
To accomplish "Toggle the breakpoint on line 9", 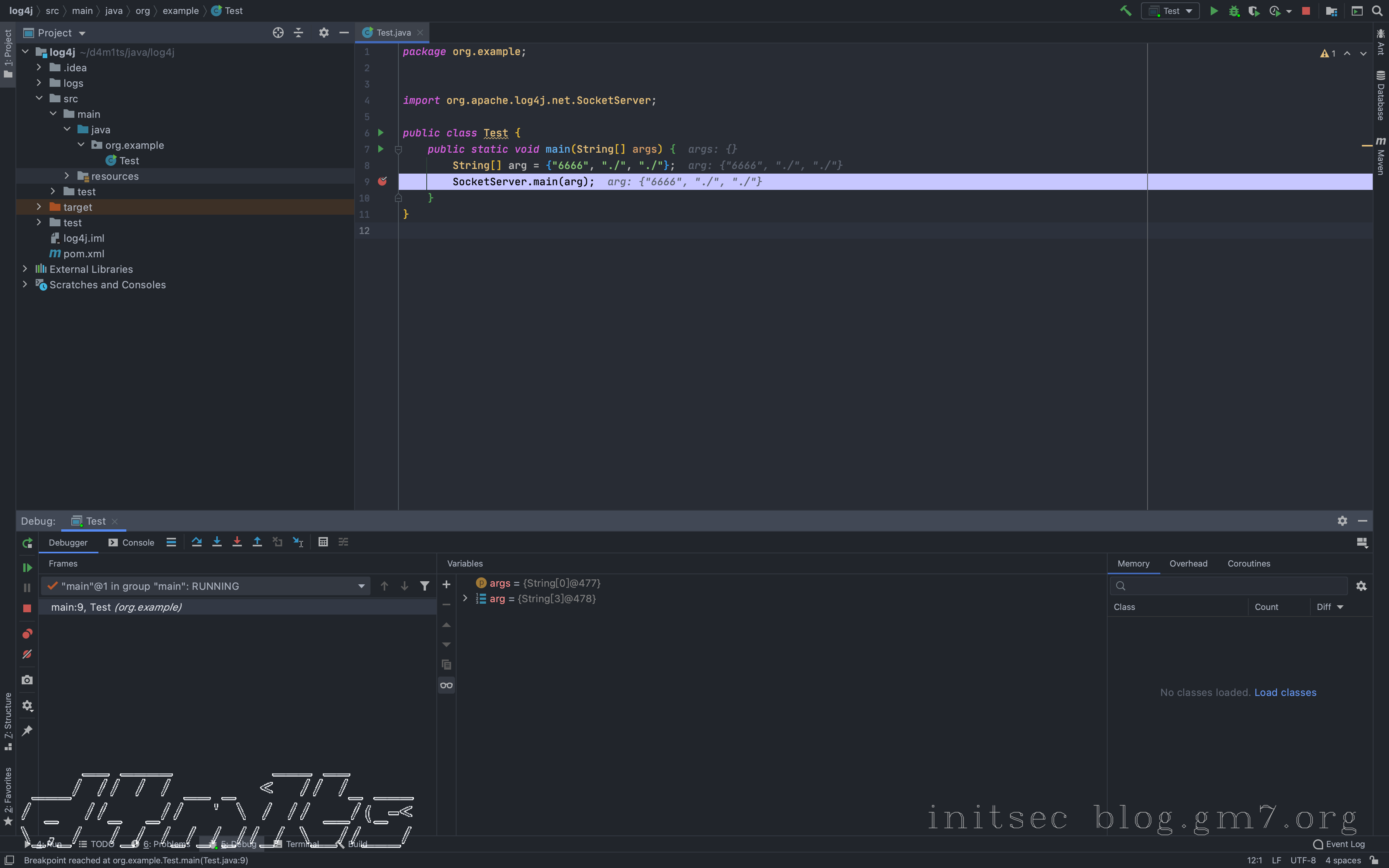I will click(382, 181).
